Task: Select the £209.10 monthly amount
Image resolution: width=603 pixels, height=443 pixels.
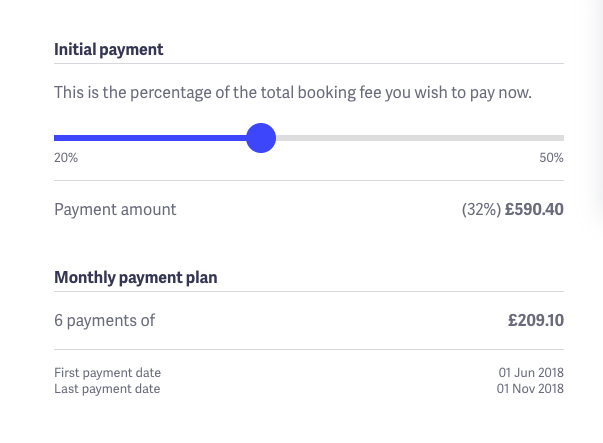Action: (536, 321)
